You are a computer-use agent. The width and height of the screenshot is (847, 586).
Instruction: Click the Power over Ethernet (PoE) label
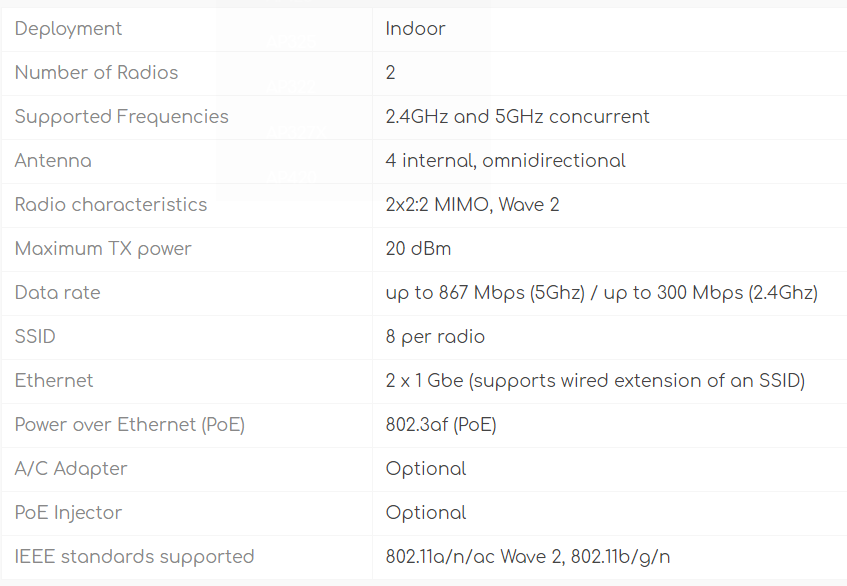pyautogui.click(x=130, y=425)
